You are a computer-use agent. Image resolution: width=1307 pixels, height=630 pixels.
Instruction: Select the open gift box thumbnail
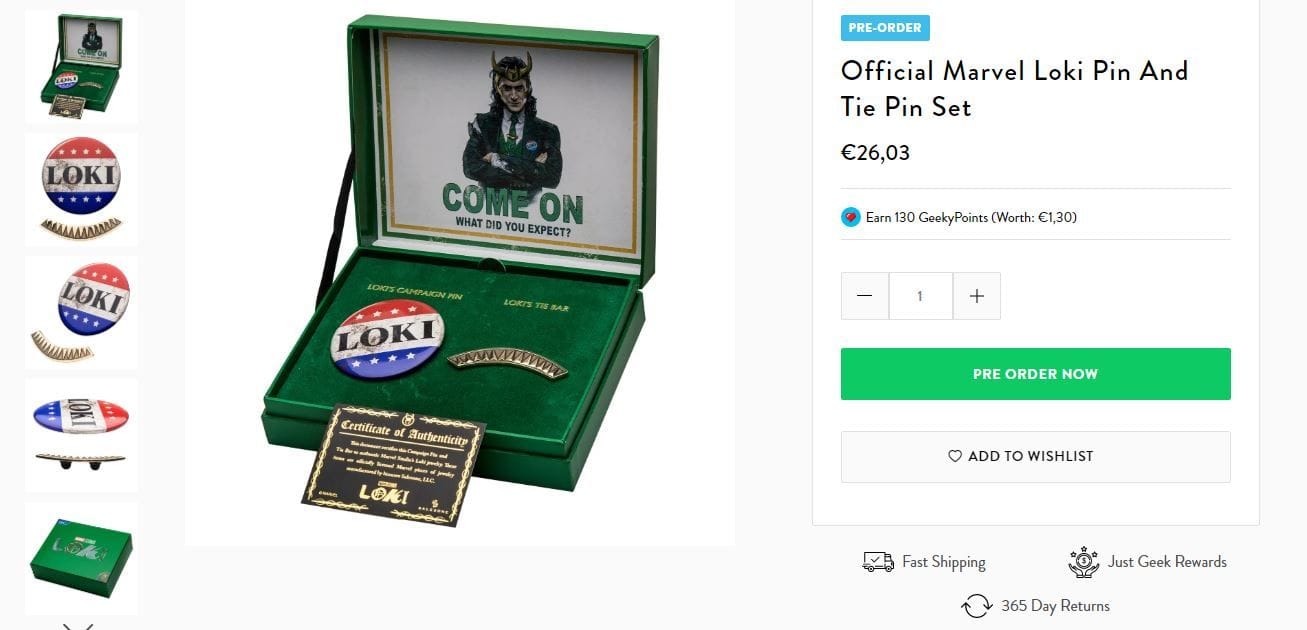click(81, 66)
